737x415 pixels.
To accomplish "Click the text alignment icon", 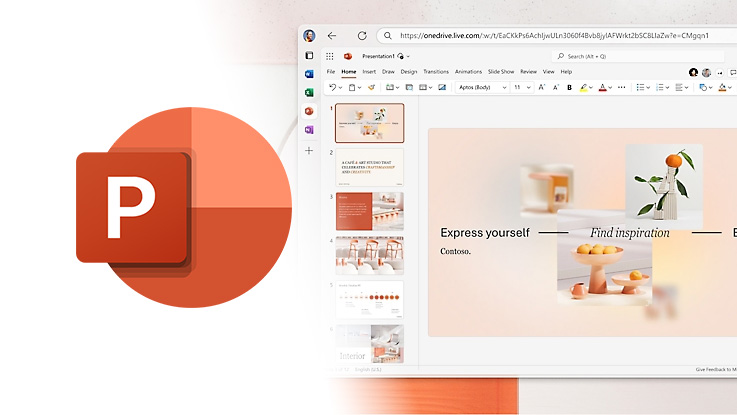I will pos(679,87).
